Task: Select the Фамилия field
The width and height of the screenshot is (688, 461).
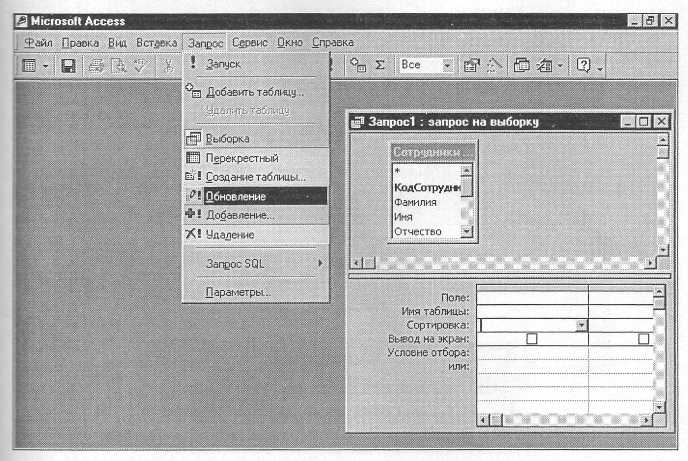Action: coord(427,202)
